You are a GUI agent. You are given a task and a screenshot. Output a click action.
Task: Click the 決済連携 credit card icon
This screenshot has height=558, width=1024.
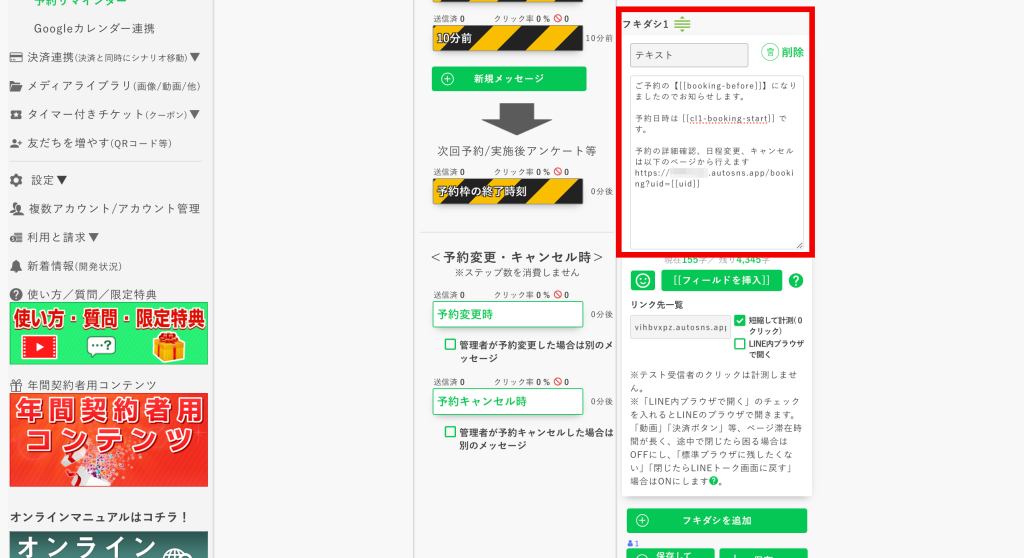(x=16, y=57)
